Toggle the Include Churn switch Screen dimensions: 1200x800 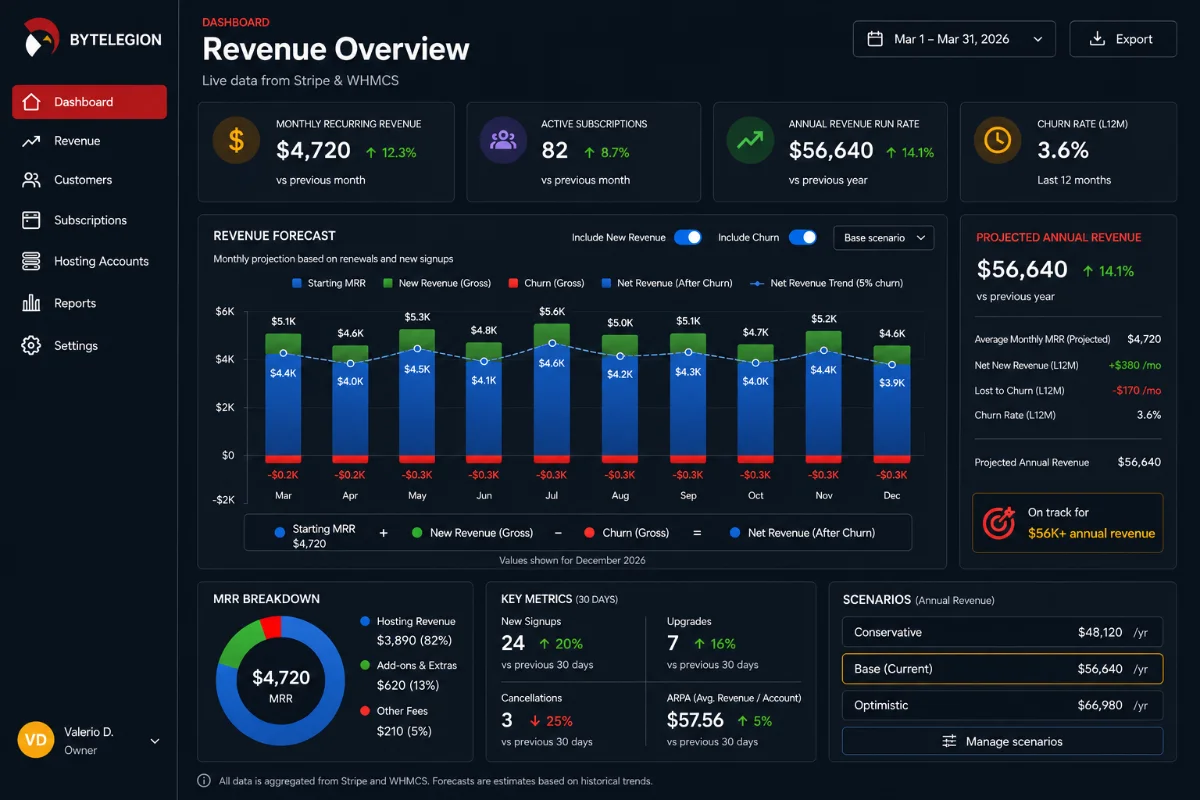pos(803,238)
